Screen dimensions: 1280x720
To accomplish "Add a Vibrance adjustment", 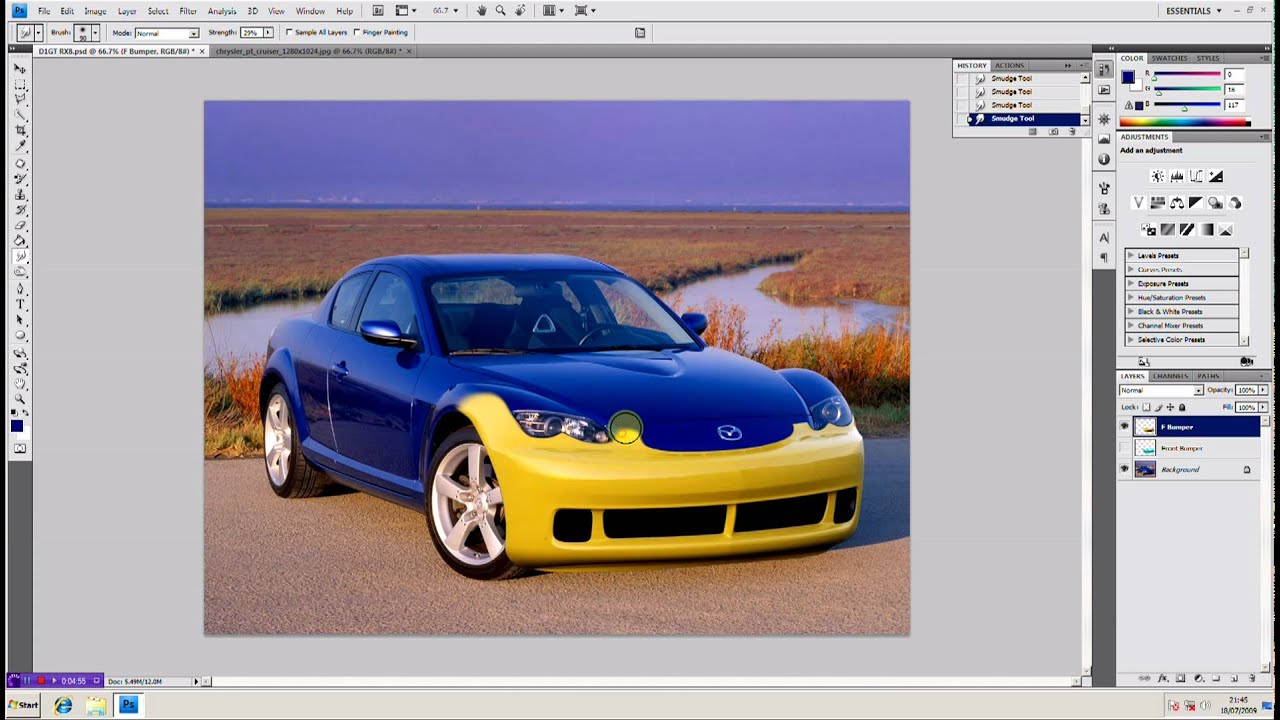I will 1138,203.
